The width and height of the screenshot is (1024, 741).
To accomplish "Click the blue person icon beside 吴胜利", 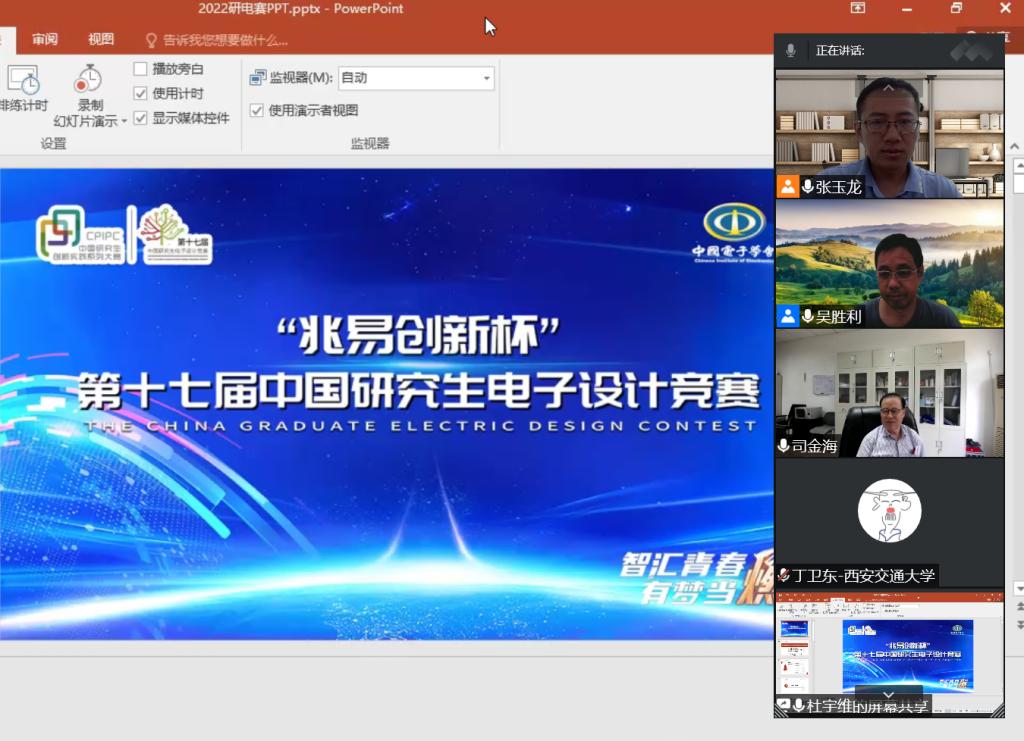I will 788,317.
